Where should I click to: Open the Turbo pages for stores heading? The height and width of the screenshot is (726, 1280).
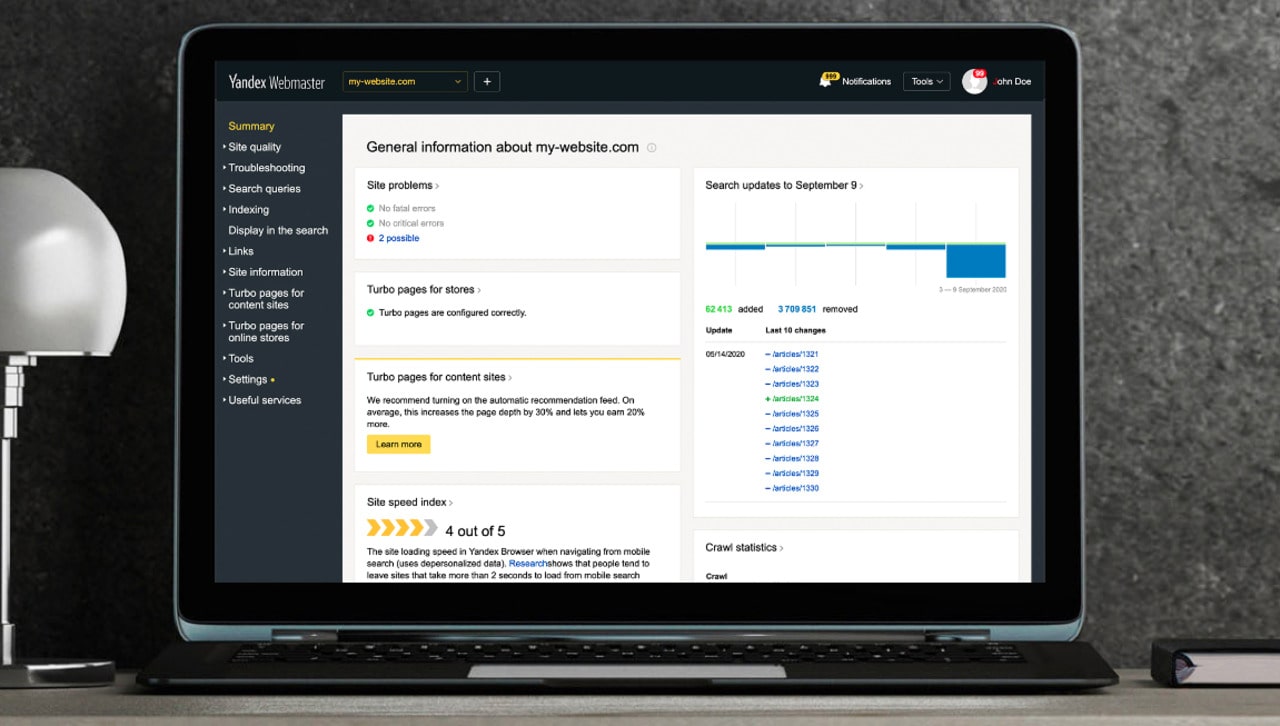tap(423, 290)
